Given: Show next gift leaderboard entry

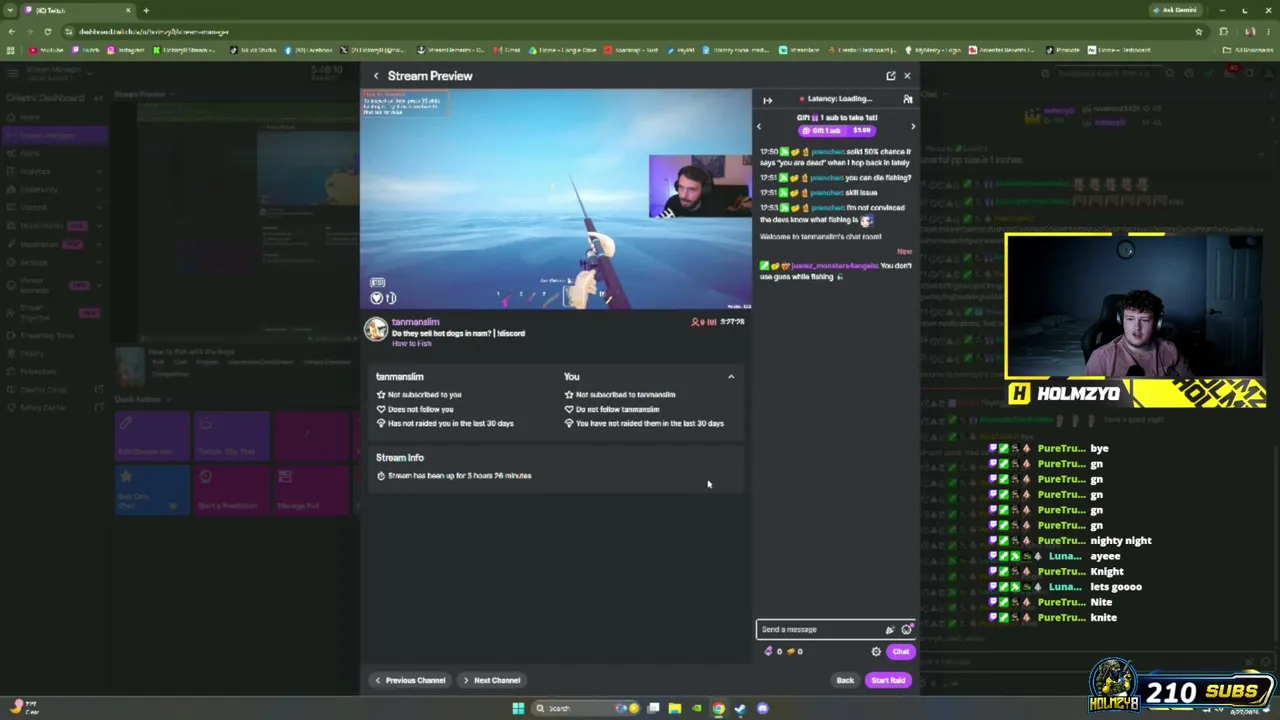Looking at the screenshot, I should 912,126.
